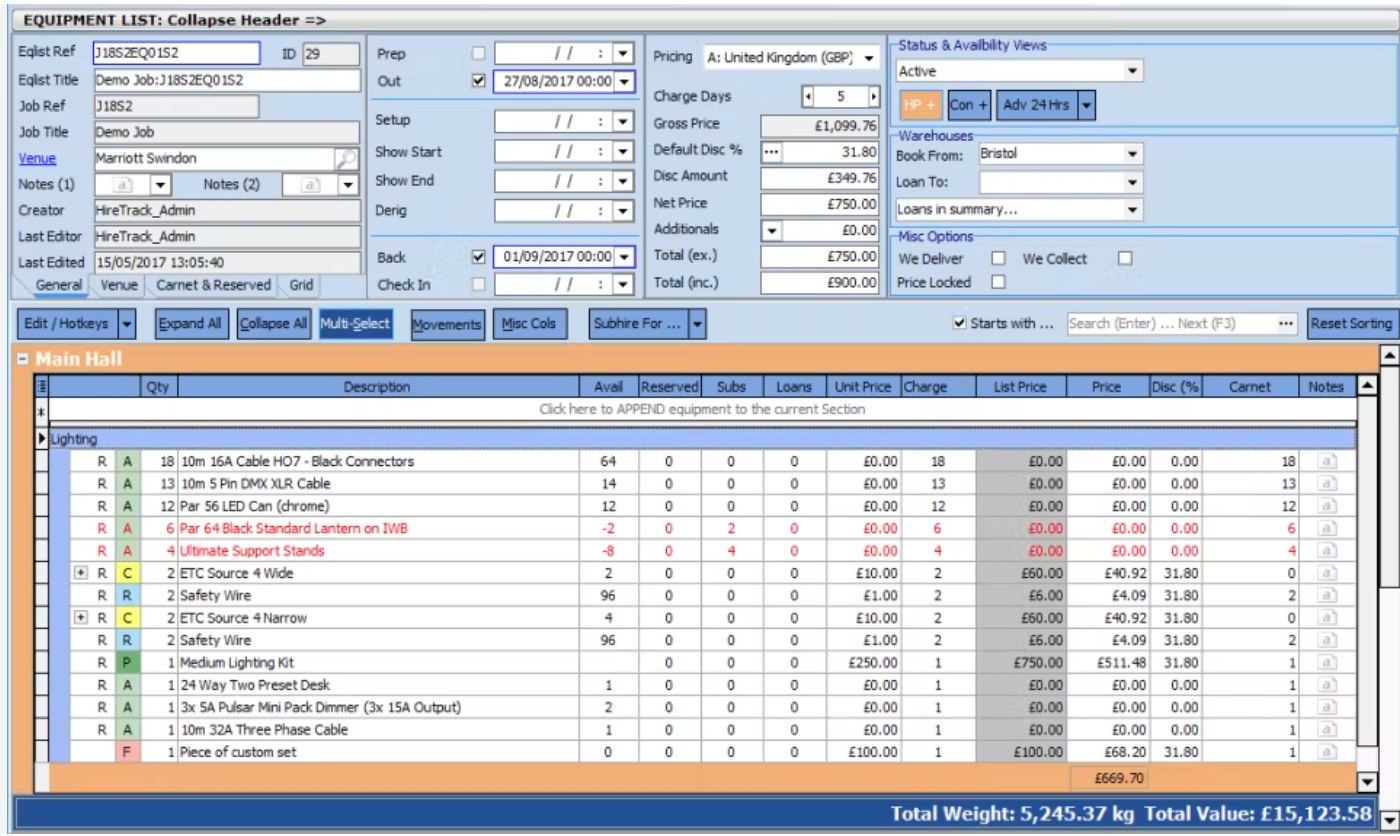This screenshot has height=836, width=1400.
Task: Toggle the Prep date checkbox
Action: 478,53
